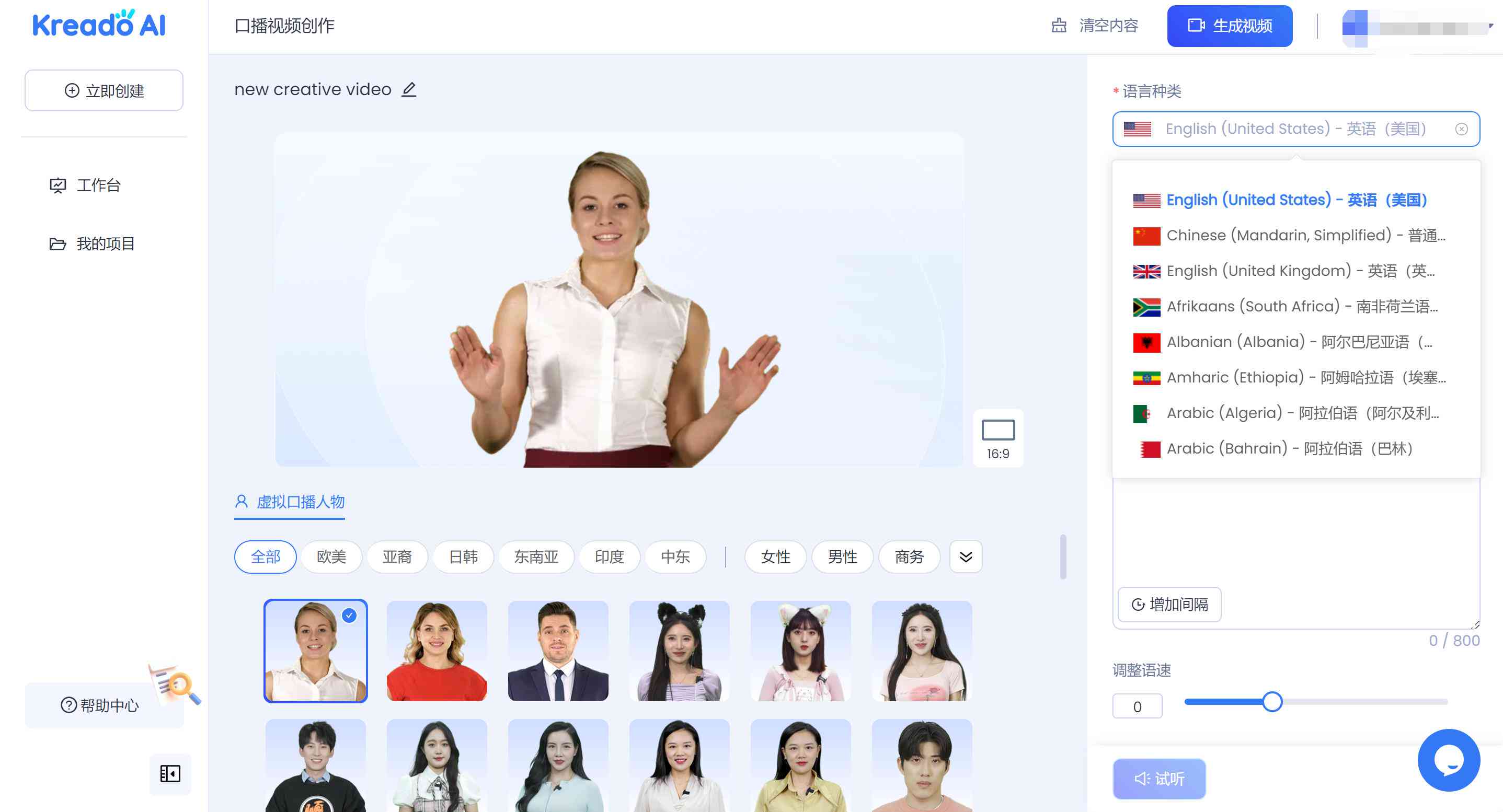This screenshot has width=1503, height=812.
Task: Click the 立即创建 (Create Now) button
Action: 104,90
